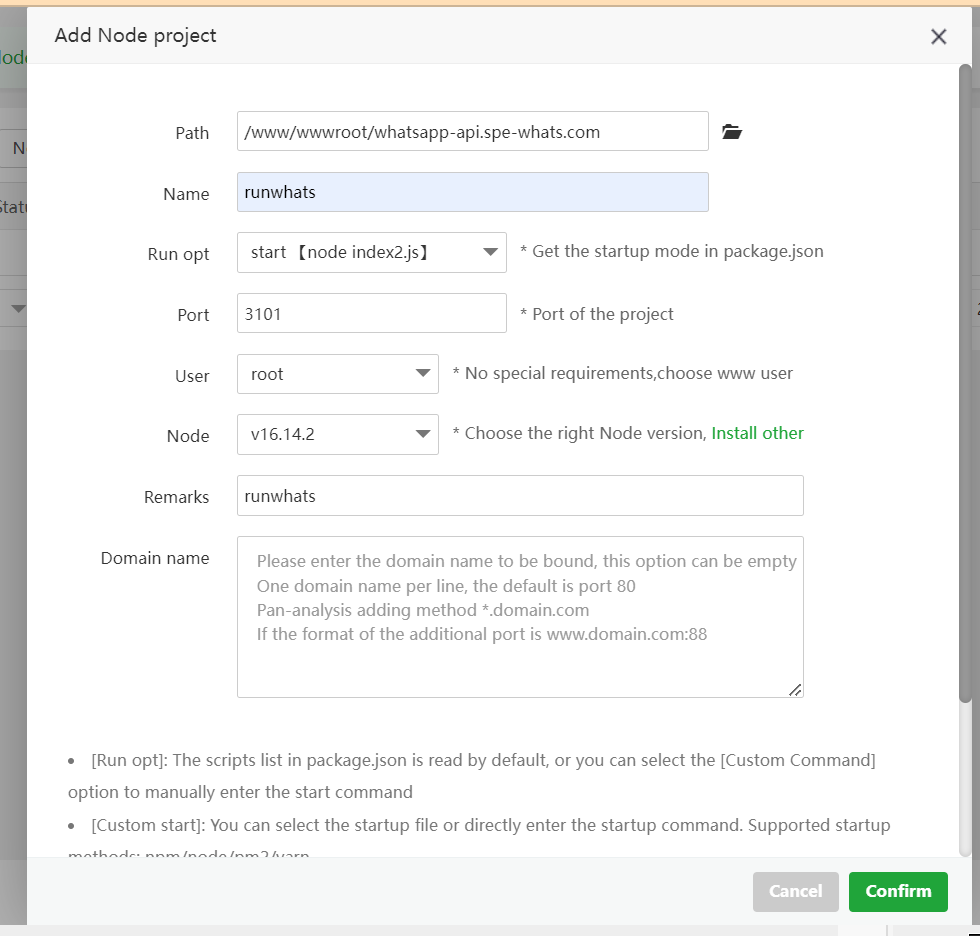This screenshot has height=936, width=980.
Task: Click the dropdown arrow behind the dialog's left edge
Action: 17,310
